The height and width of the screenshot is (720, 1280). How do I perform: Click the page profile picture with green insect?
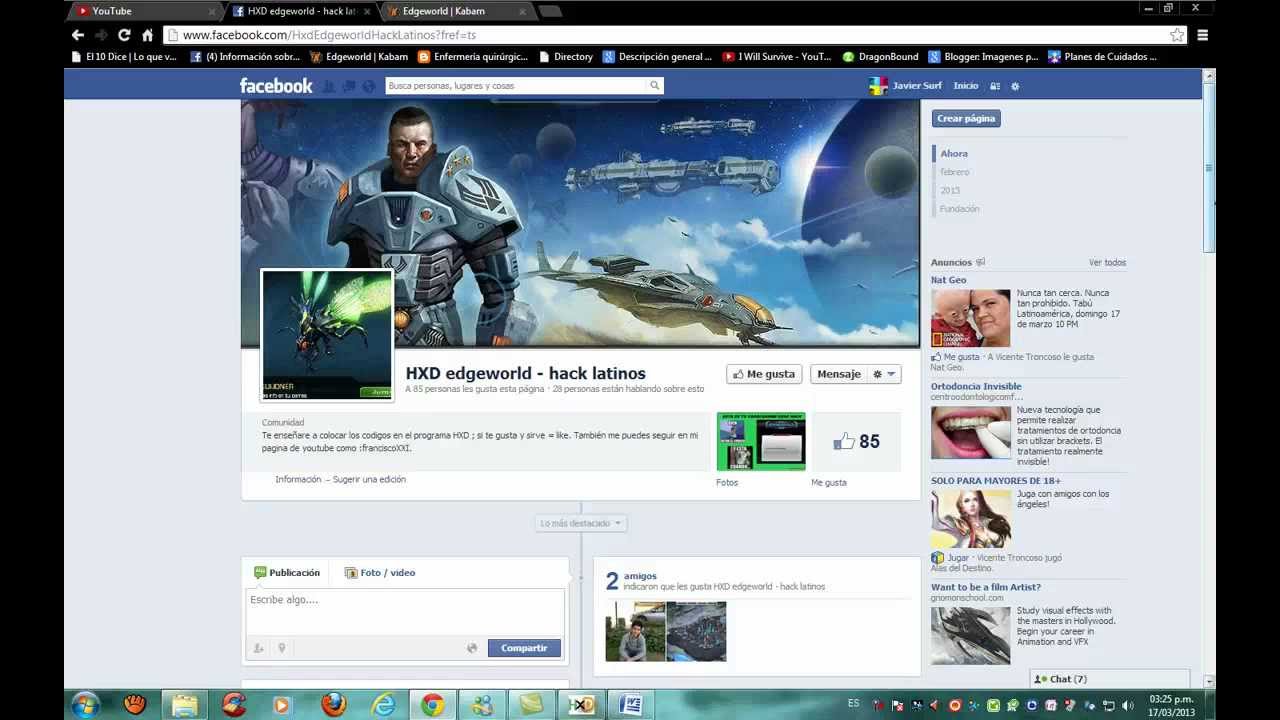[327, 335]
